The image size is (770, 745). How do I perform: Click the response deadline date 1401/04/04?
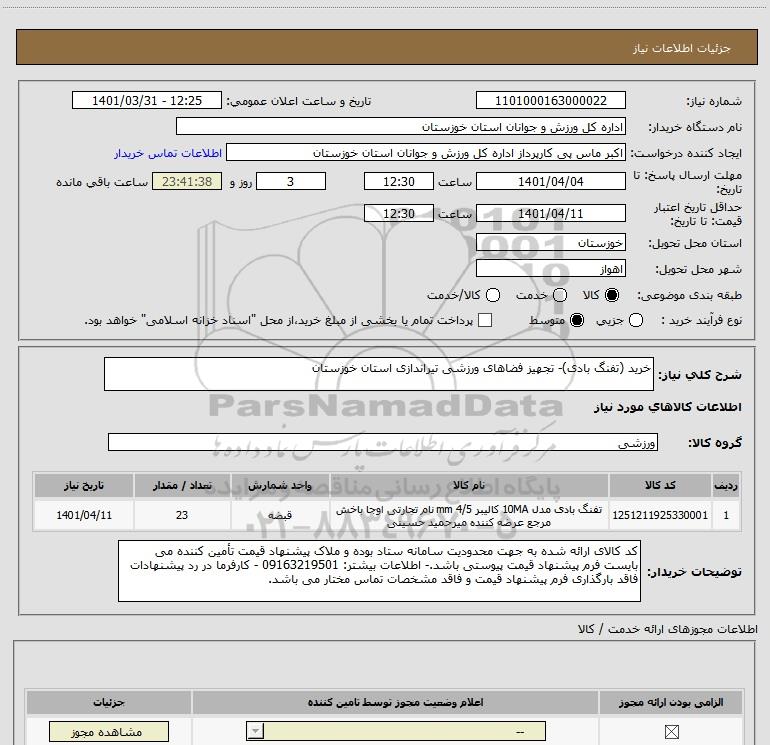click(550, 182)
